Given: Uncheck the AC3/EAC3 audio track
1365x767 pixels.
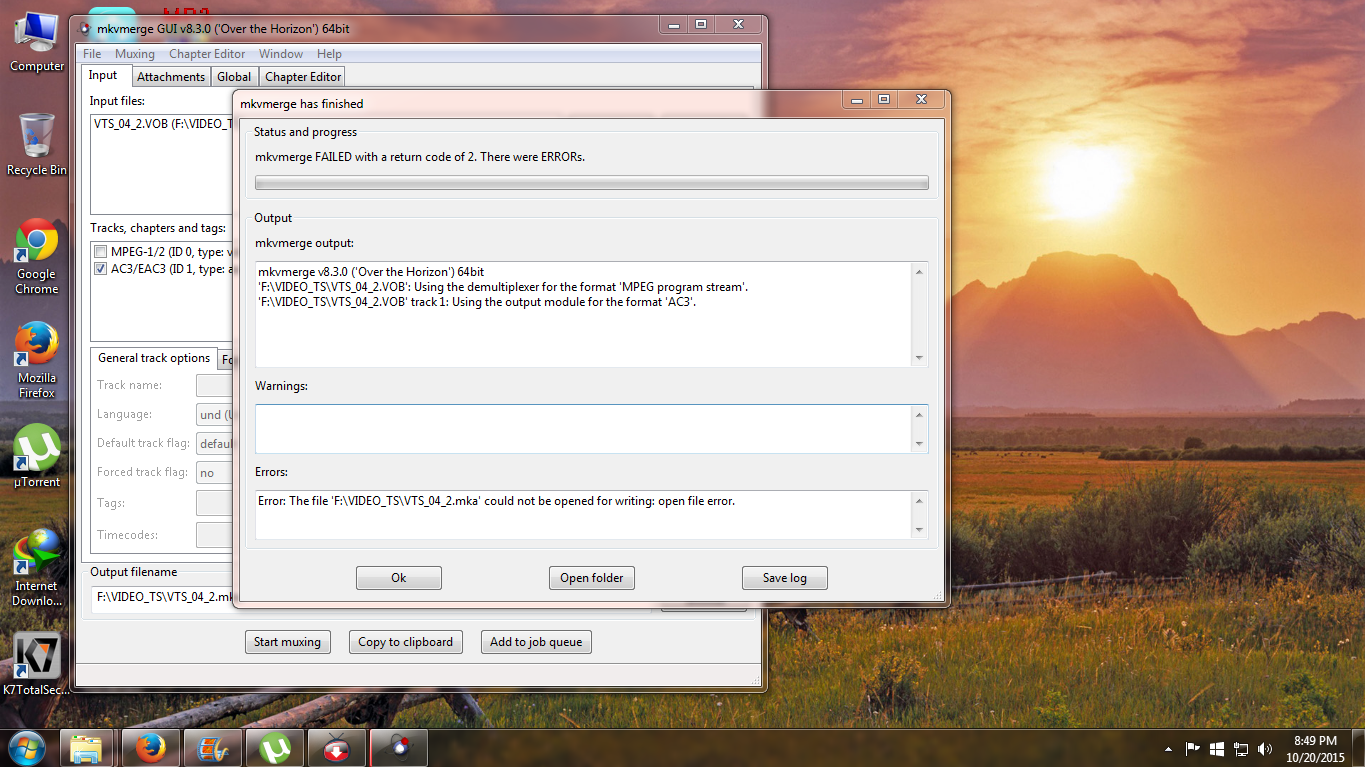Looking at the screenshot, I should tap(100, 269).
